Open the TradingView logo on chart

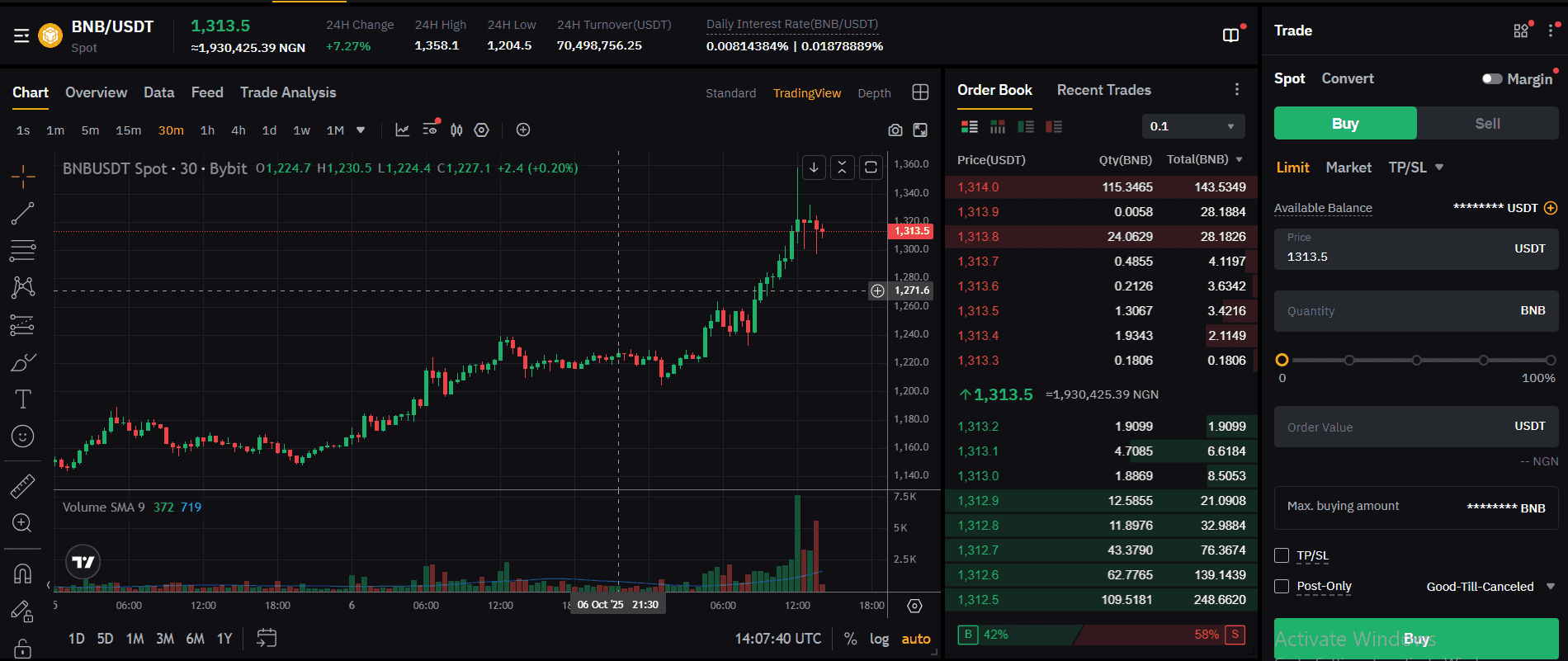[x=83, y=562]
